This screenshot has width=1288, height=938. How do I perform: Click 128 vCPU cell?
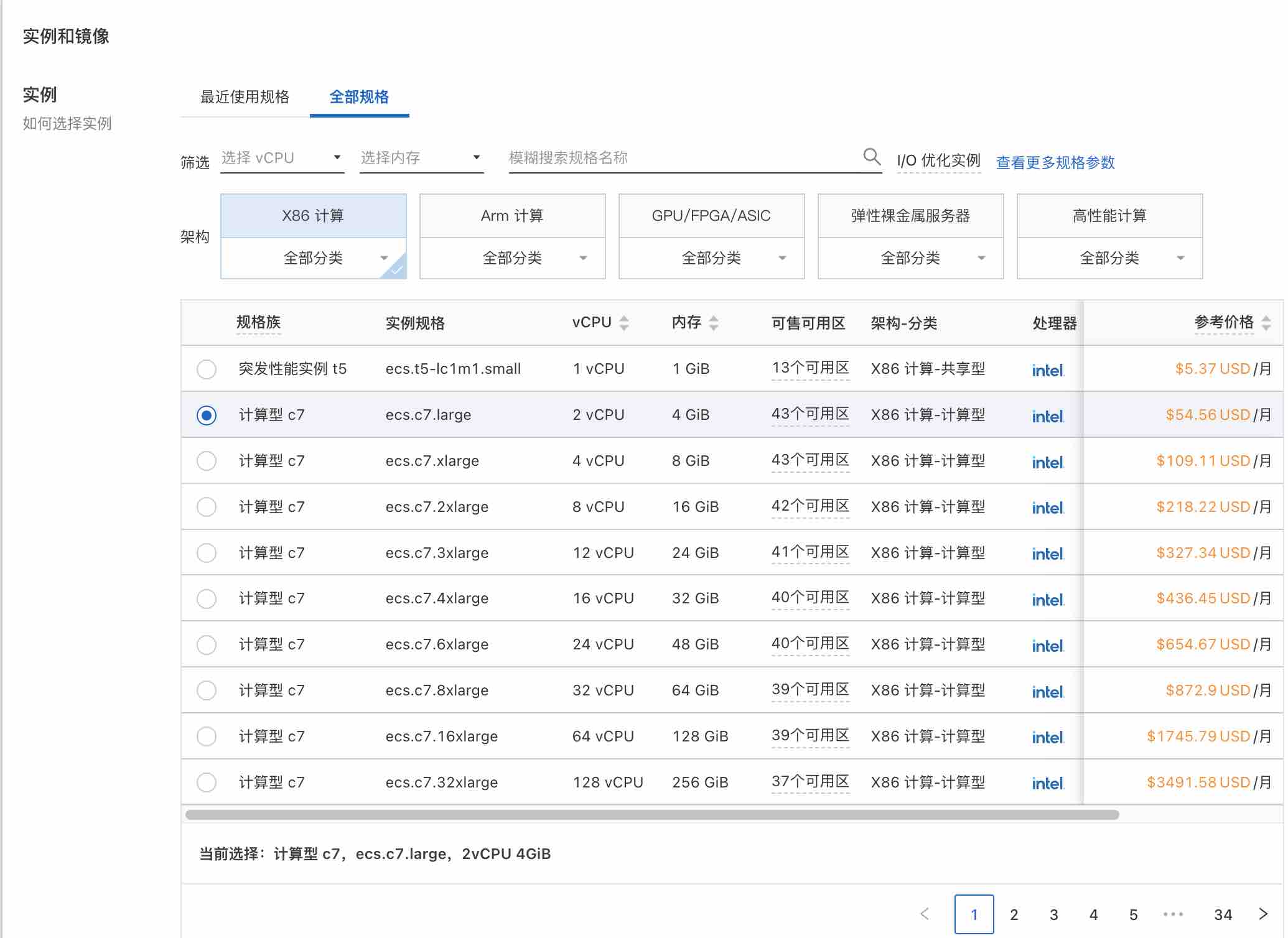click(x=608, y=782)
